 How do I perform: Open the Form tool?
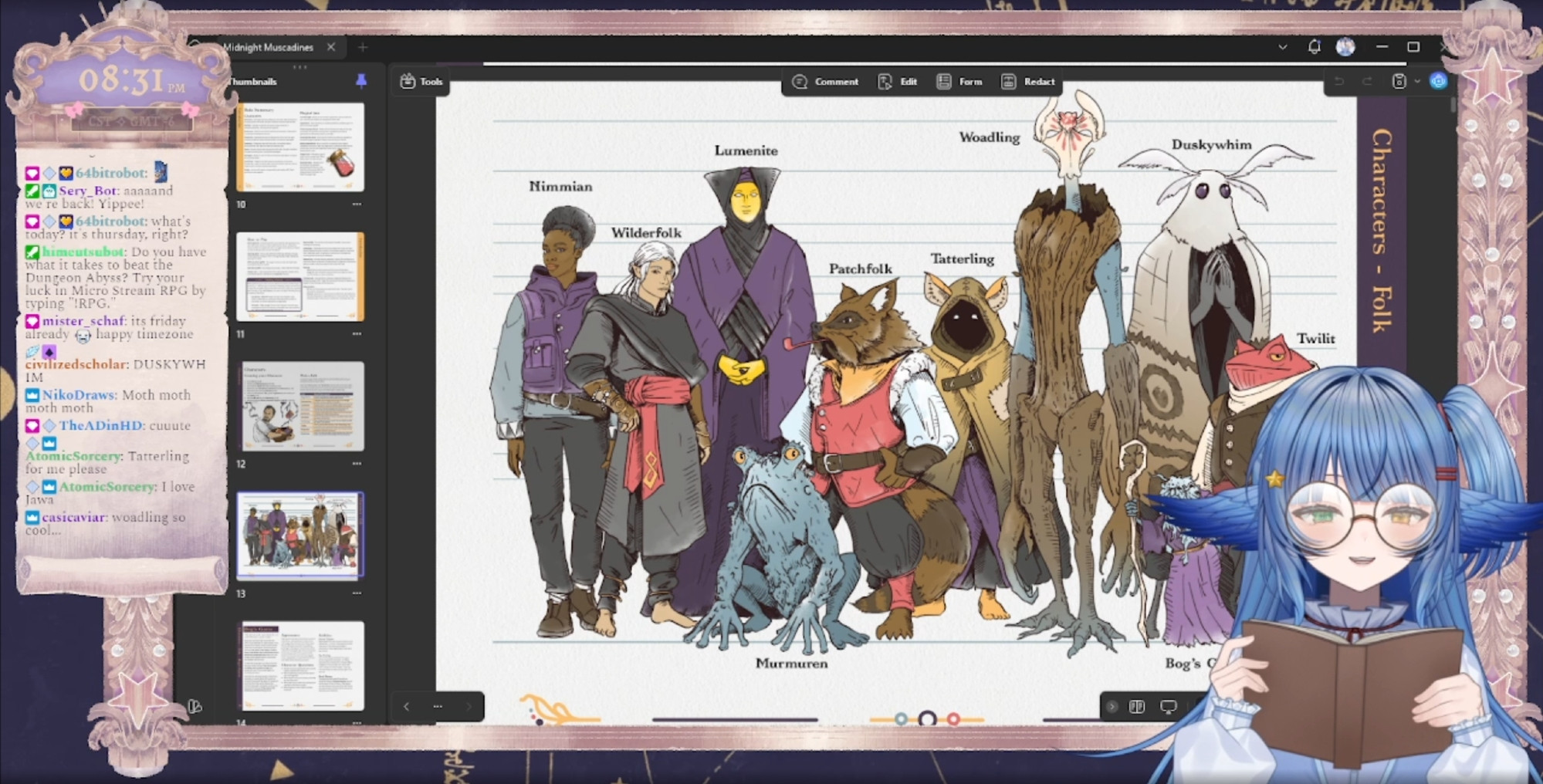tap(959, 82)
